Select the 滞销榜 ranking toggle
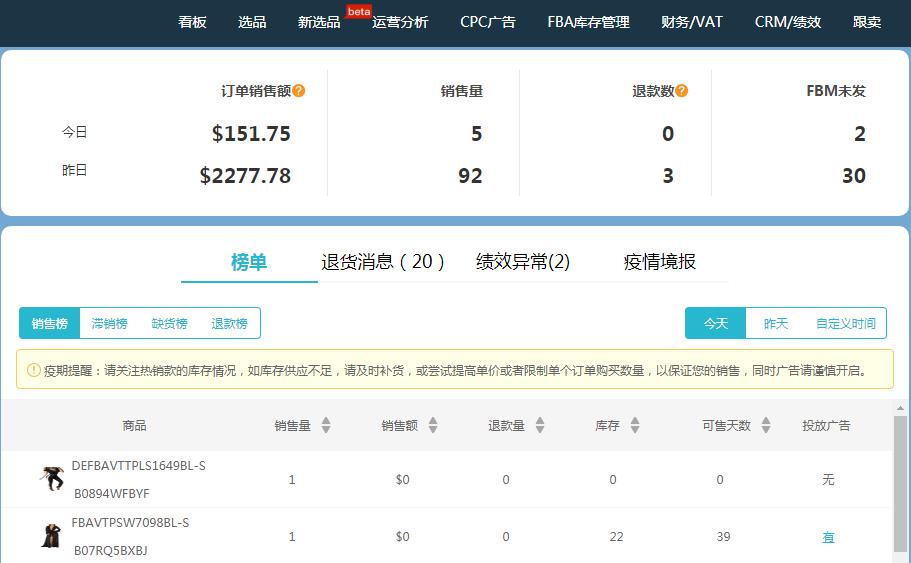Image resolution: width=911 pixels, height=563 pixels. tap(109, 323)
